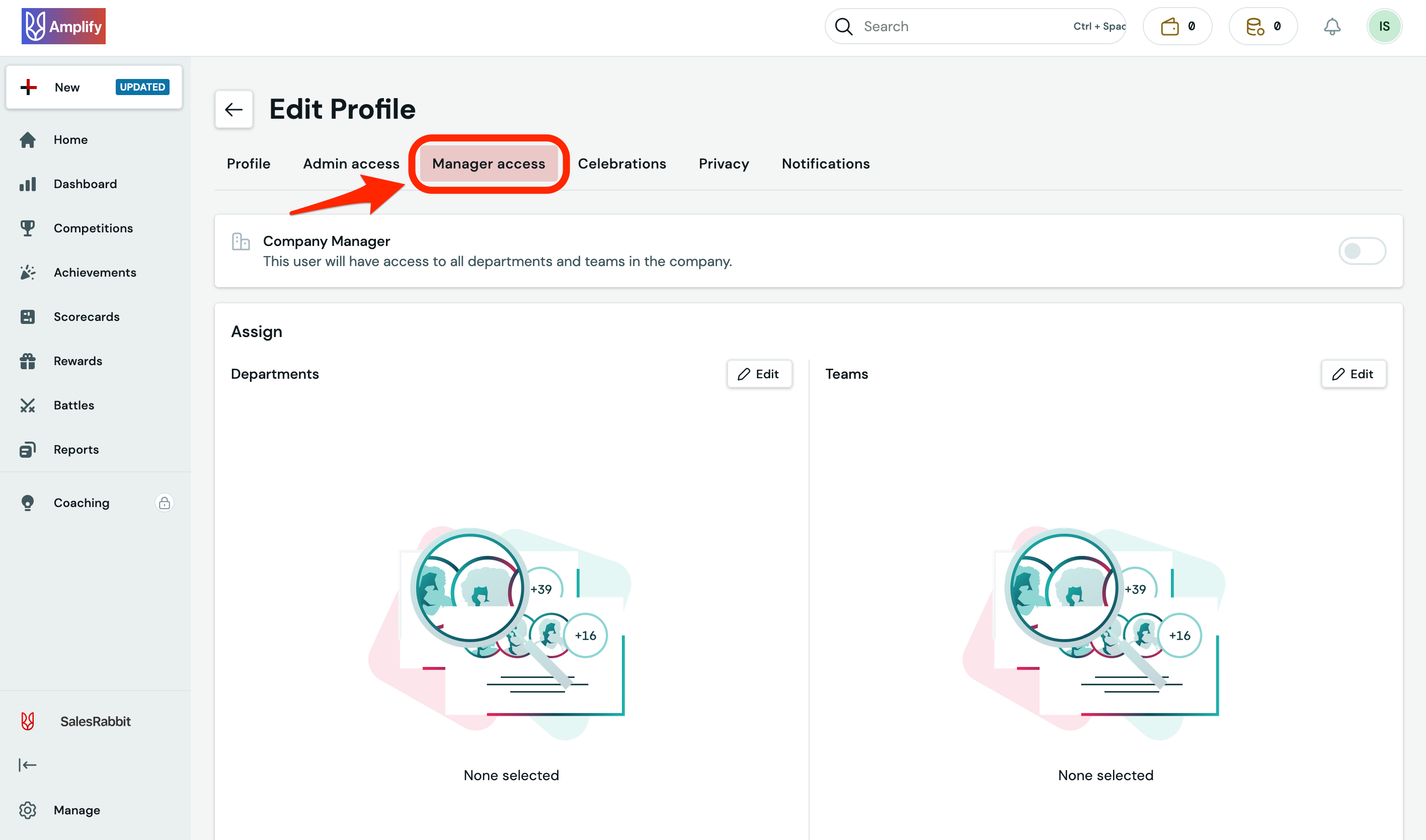
Task: Switch to the Celebrations tab
Action: (621, 163)
